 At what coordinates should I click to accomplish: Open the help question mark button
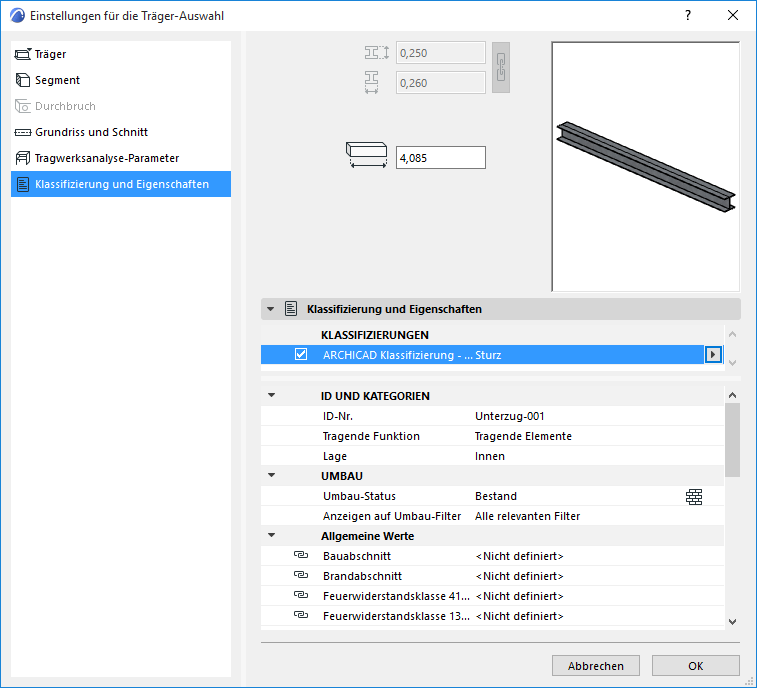[x=688, y=15]
